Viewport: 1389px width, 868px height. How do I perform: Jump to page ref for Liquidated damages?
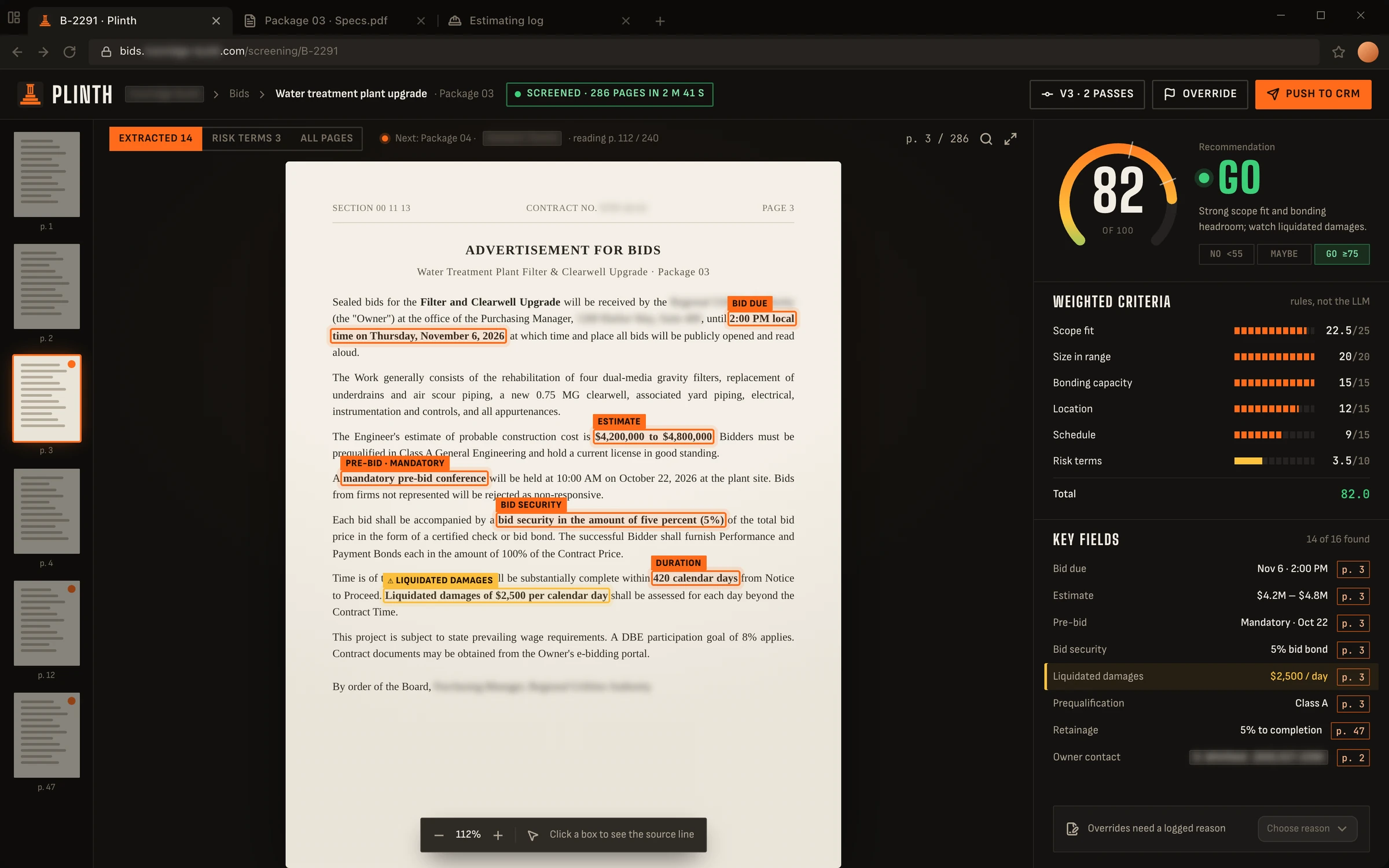pyautogui.click(x=1353, y=676)
